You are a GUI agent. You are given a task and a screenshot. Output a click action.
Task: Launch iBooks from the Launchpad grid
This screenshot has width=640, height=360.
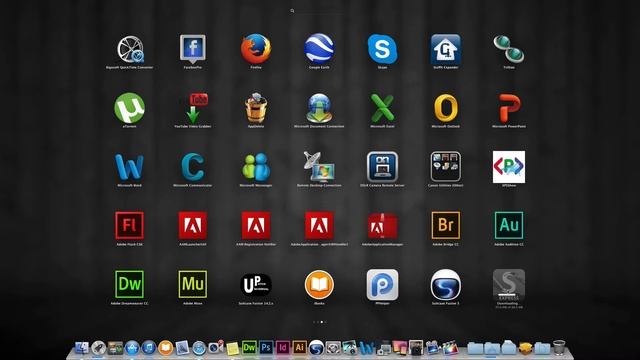(x=319, y=284)
